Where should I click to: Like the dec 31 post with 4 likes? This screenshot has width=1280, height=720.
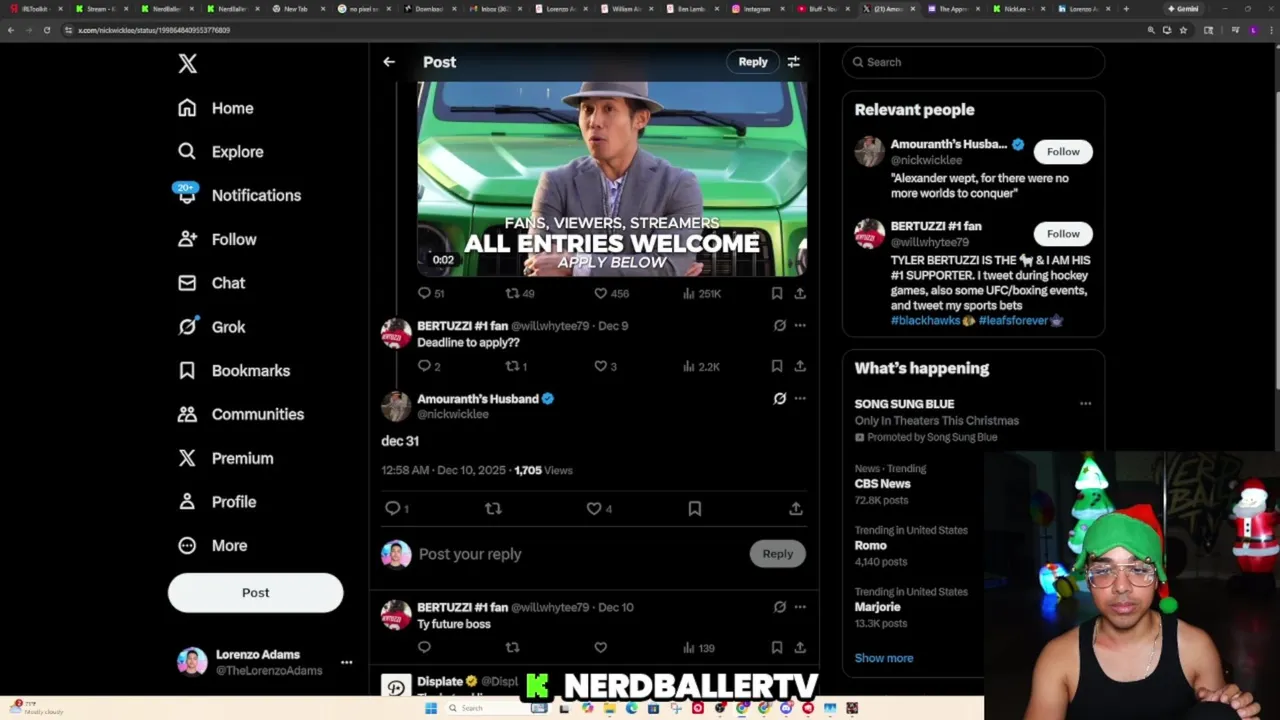[x=599, y=508]
